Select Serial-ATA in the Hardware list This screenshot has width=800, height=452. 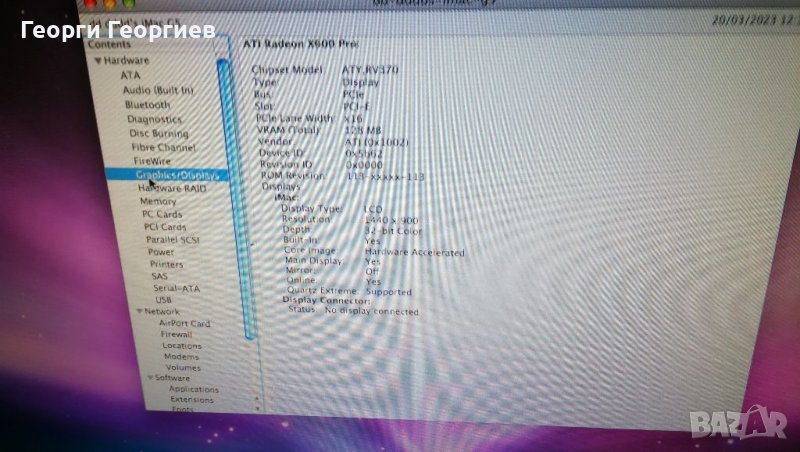[176, 288]
